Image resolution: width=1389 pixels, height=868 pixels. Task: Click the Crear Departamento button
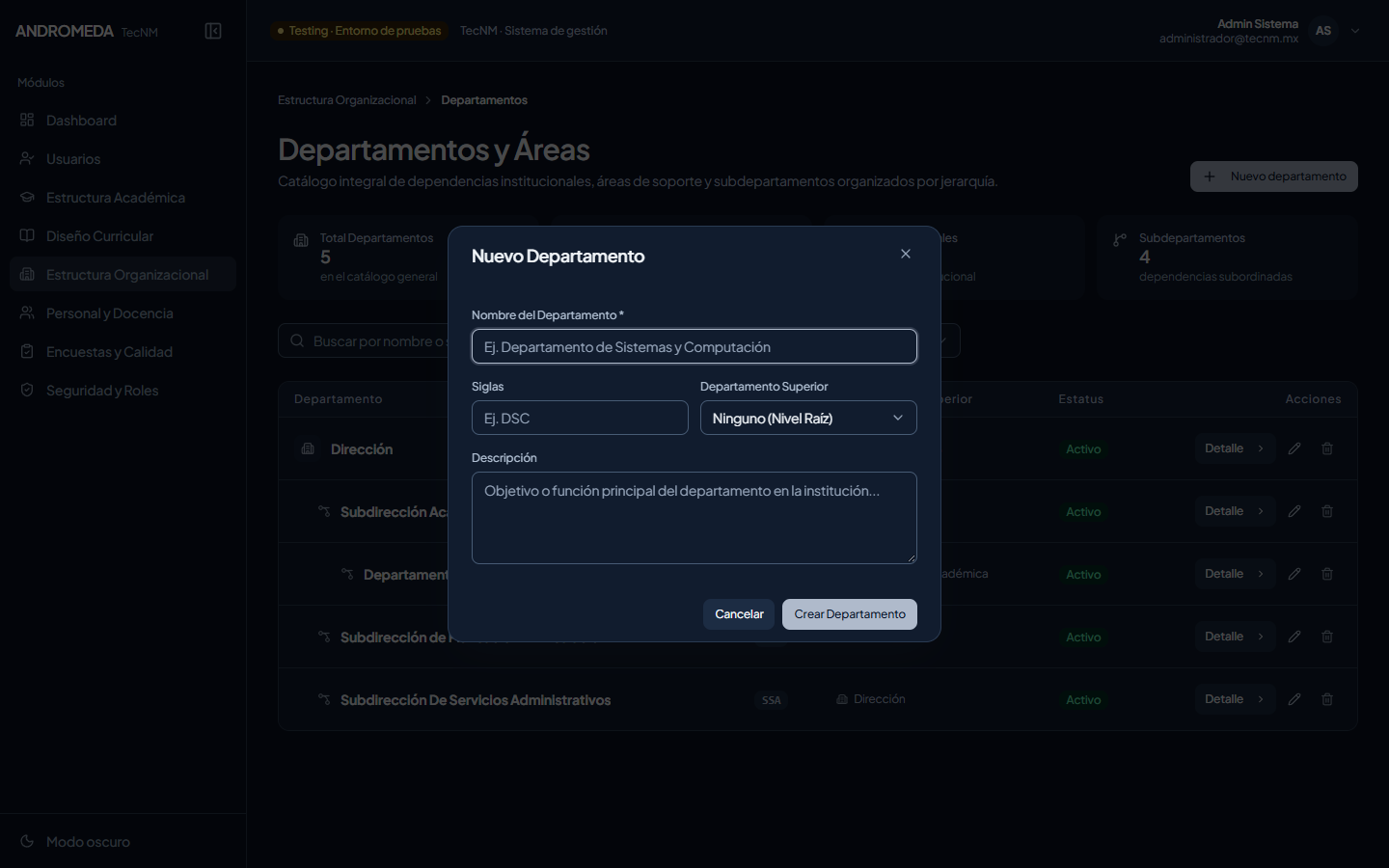click(x=850, y=614)
